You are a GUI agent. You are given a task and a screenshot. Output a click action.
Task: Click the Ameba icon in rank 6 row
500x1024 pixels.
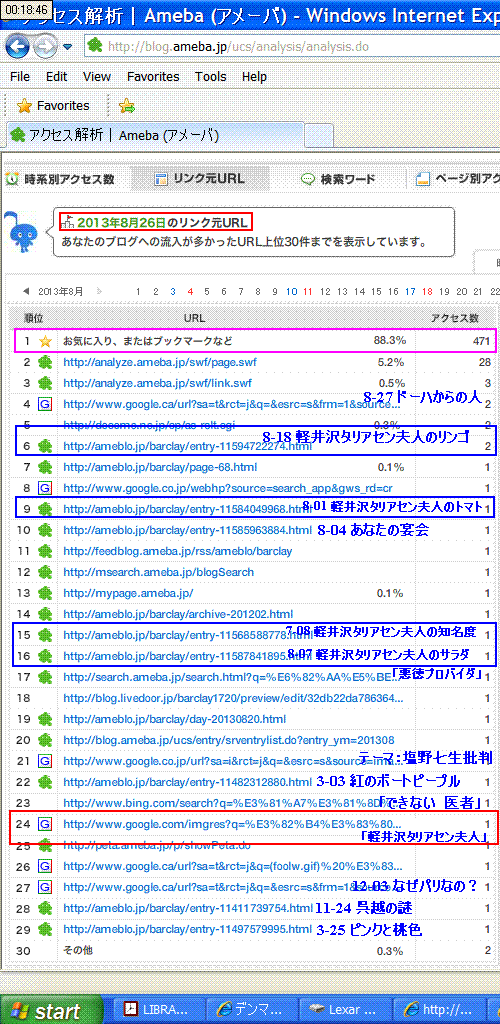click(x=45, y=447)
